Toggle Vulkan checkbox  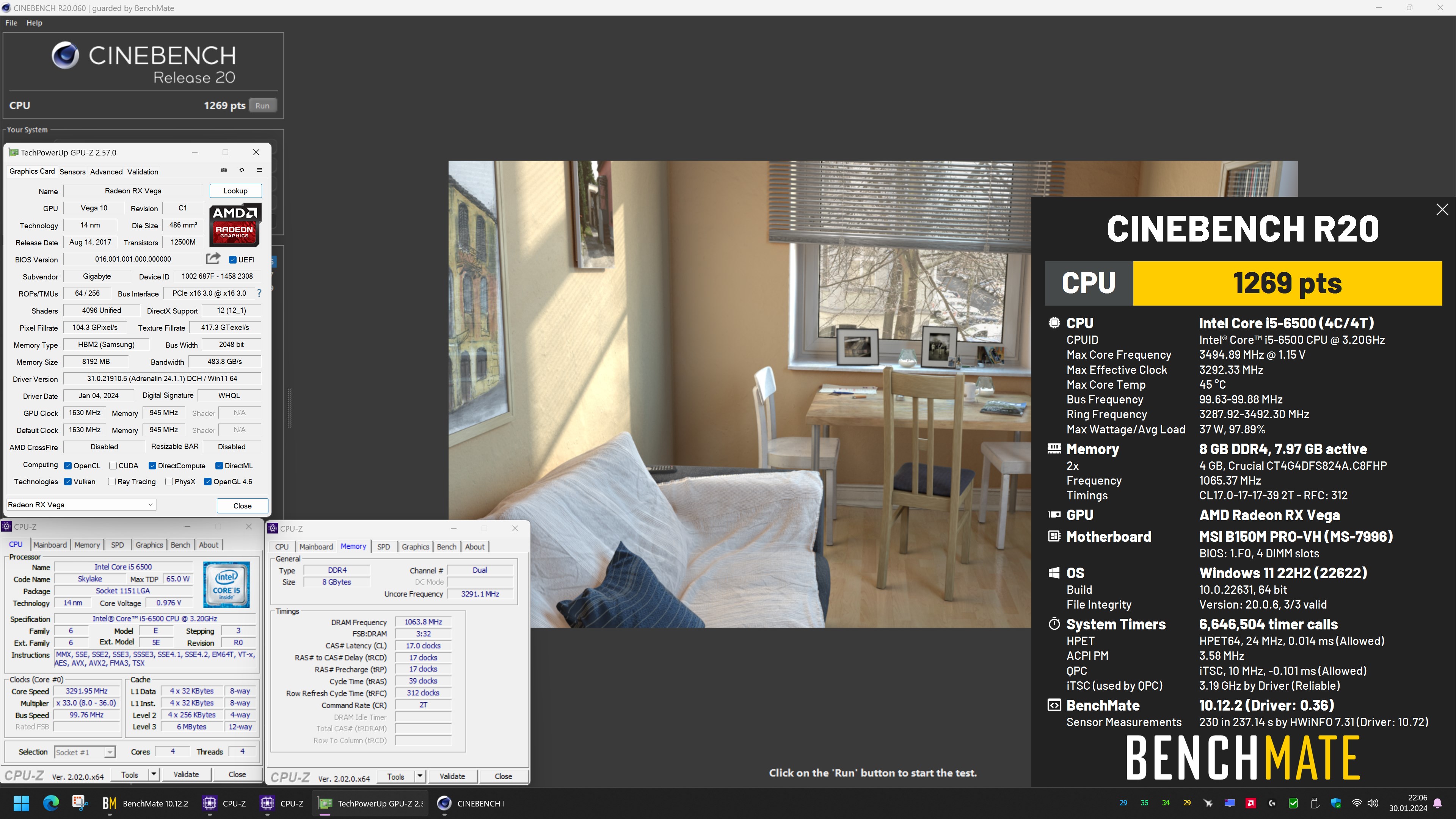68,482
